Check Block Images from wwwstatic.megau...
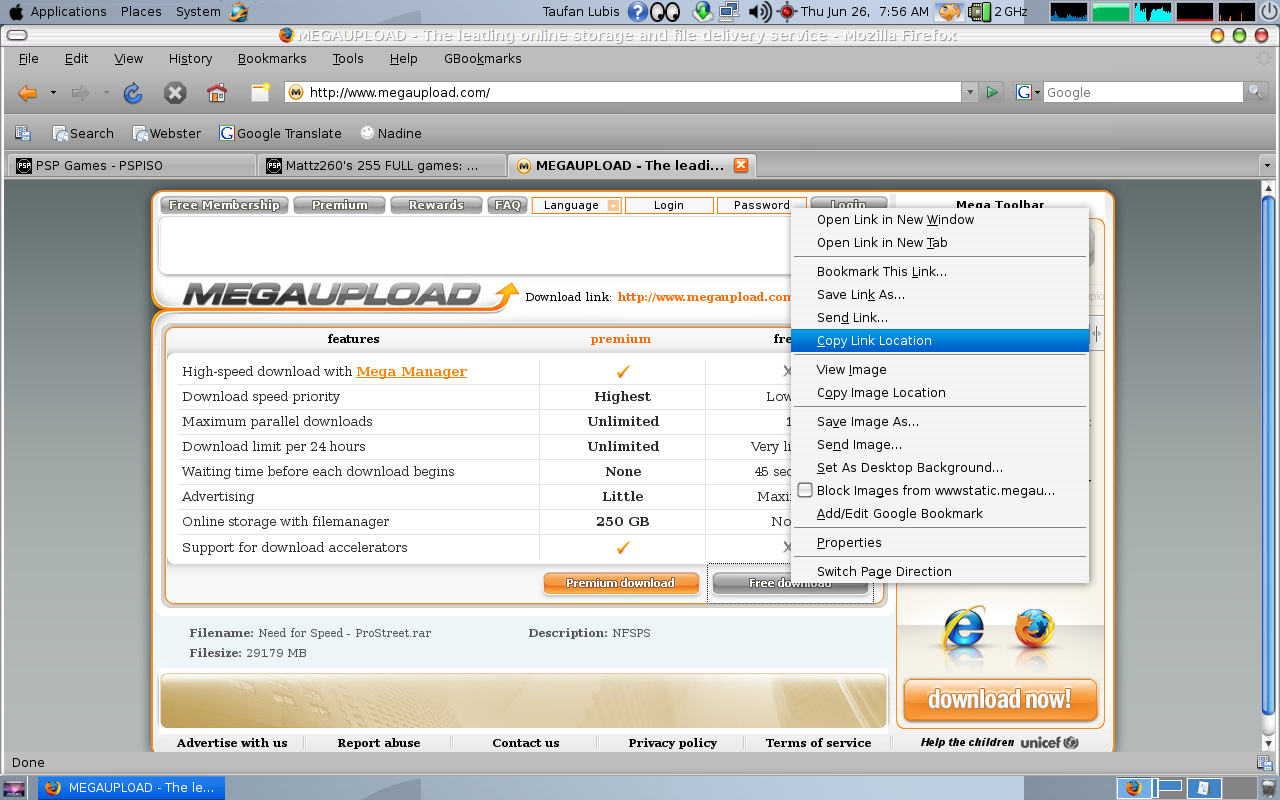The image size is (1280, 800). point(805,490)
